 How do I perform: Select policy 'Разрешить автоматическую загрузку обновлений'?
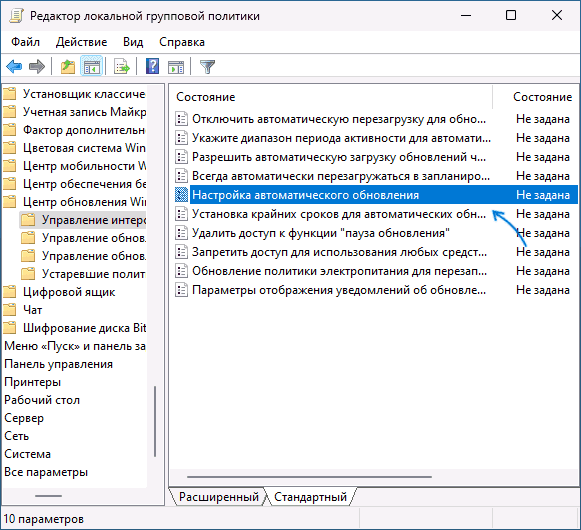click(x=339, y=157)
